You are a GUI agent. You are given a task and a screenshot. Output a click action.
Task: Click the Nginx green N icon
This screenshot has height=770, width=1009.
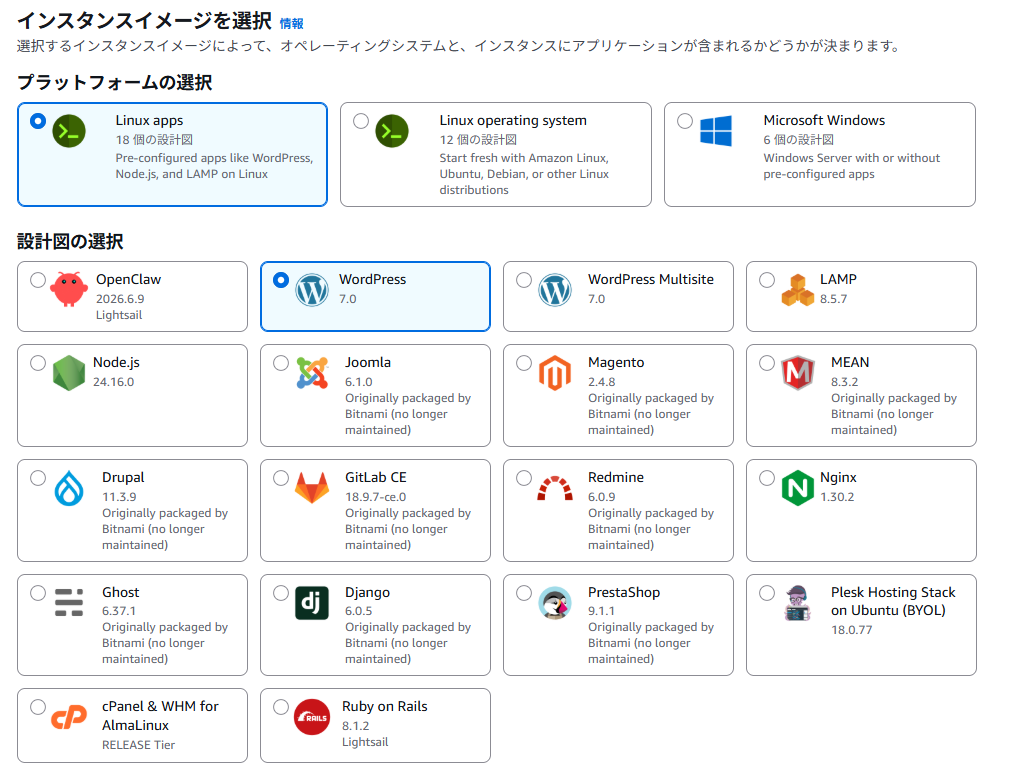point(798,488)
